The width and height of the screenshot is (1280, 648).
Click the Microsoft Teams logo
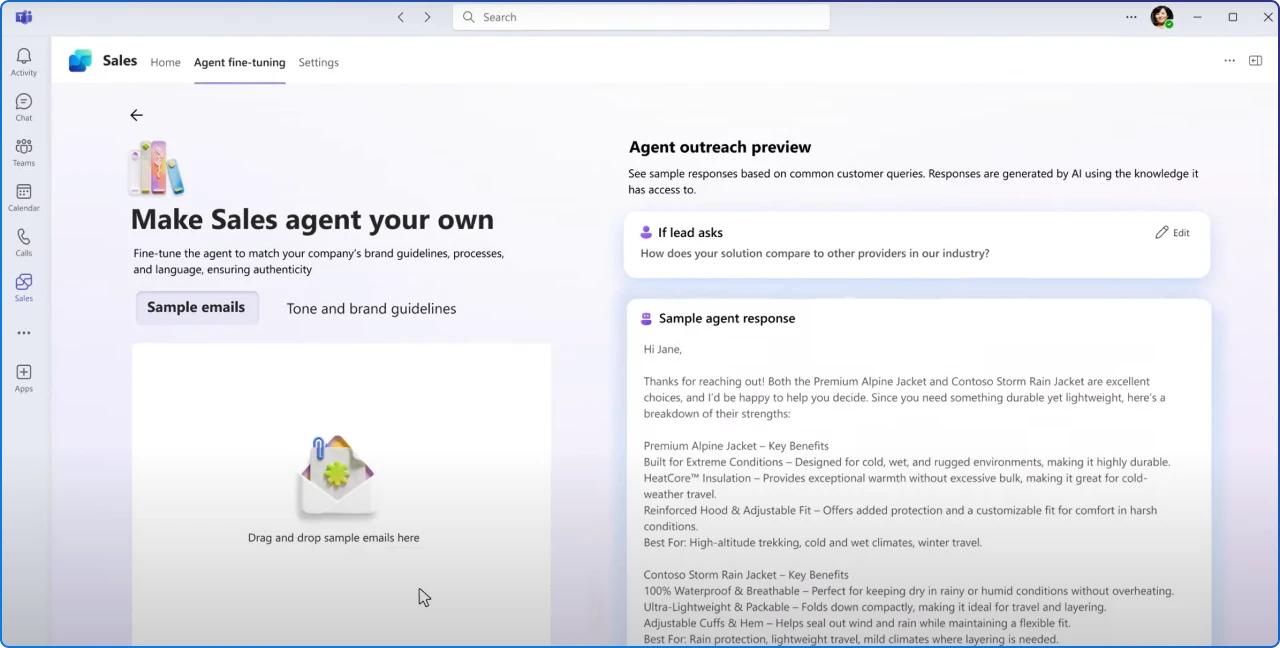(24, 17)
